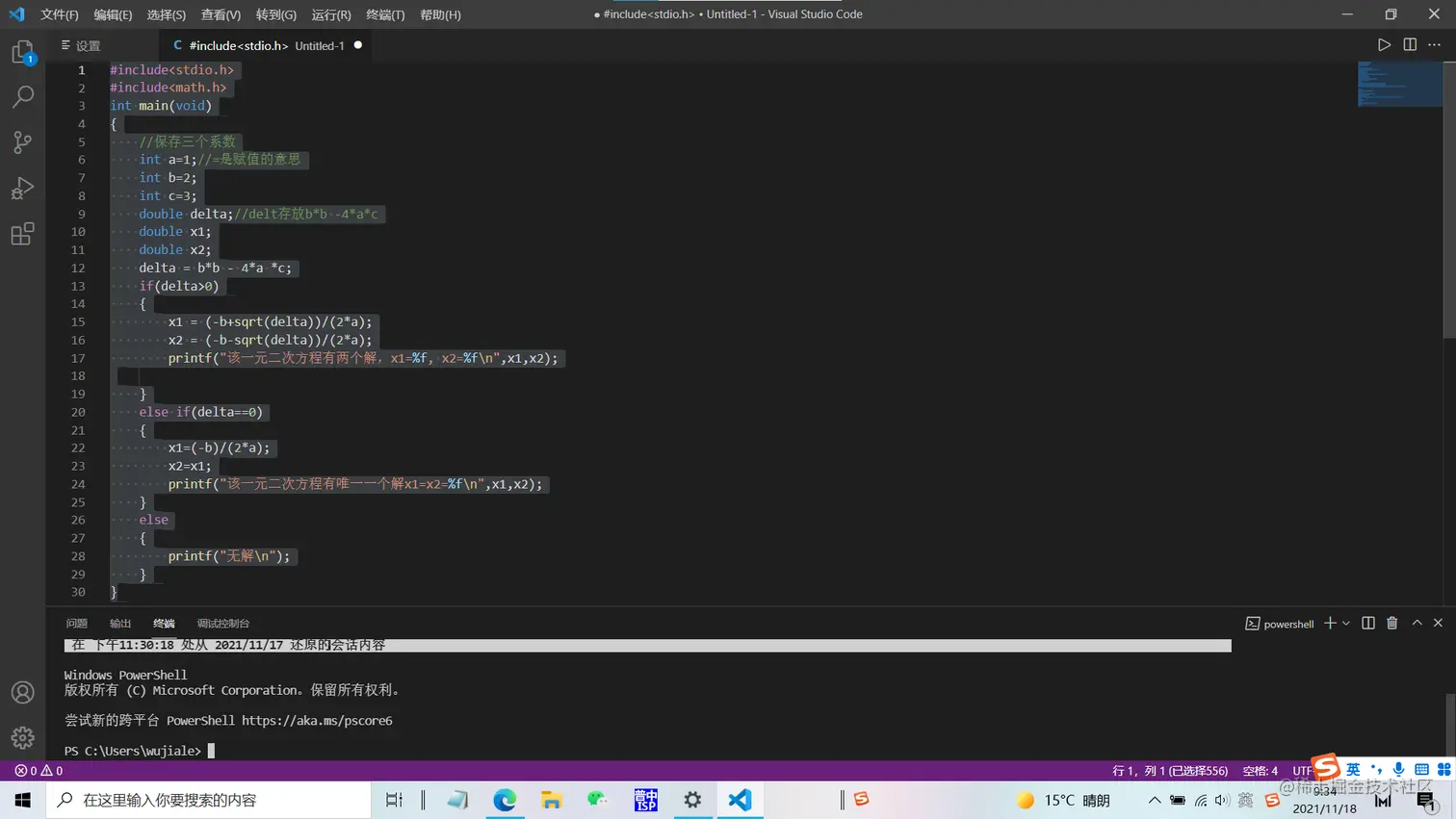Split the editor to the right
The width and height of the screenshot is (1456, 819).
click(x=1410, y=45)
